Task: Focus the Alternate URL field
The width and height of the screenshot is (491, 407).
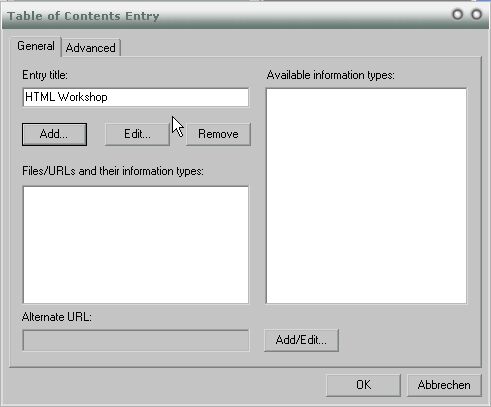Action: click(136, 340)
